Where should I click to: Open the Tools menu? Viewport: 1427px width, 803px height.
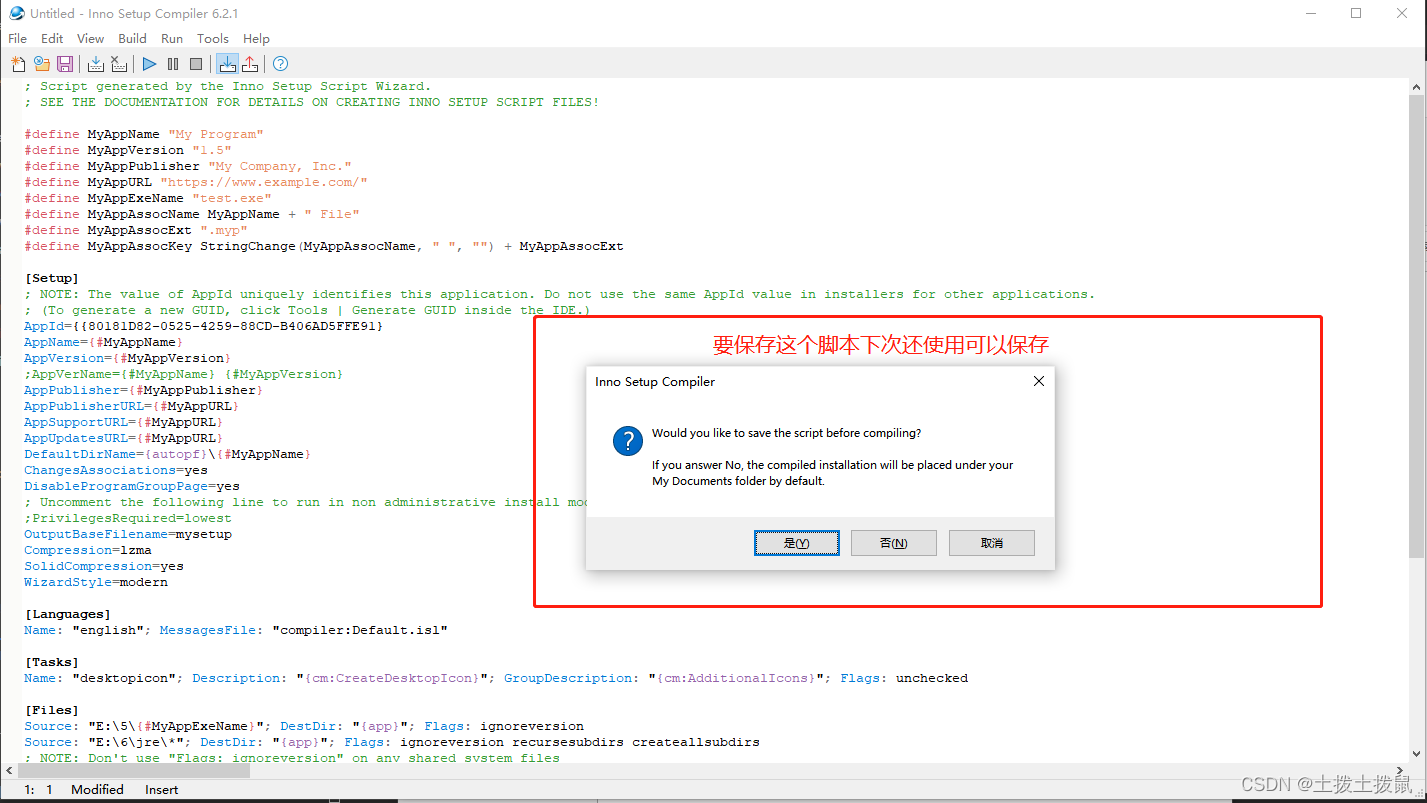click(213, 38)
